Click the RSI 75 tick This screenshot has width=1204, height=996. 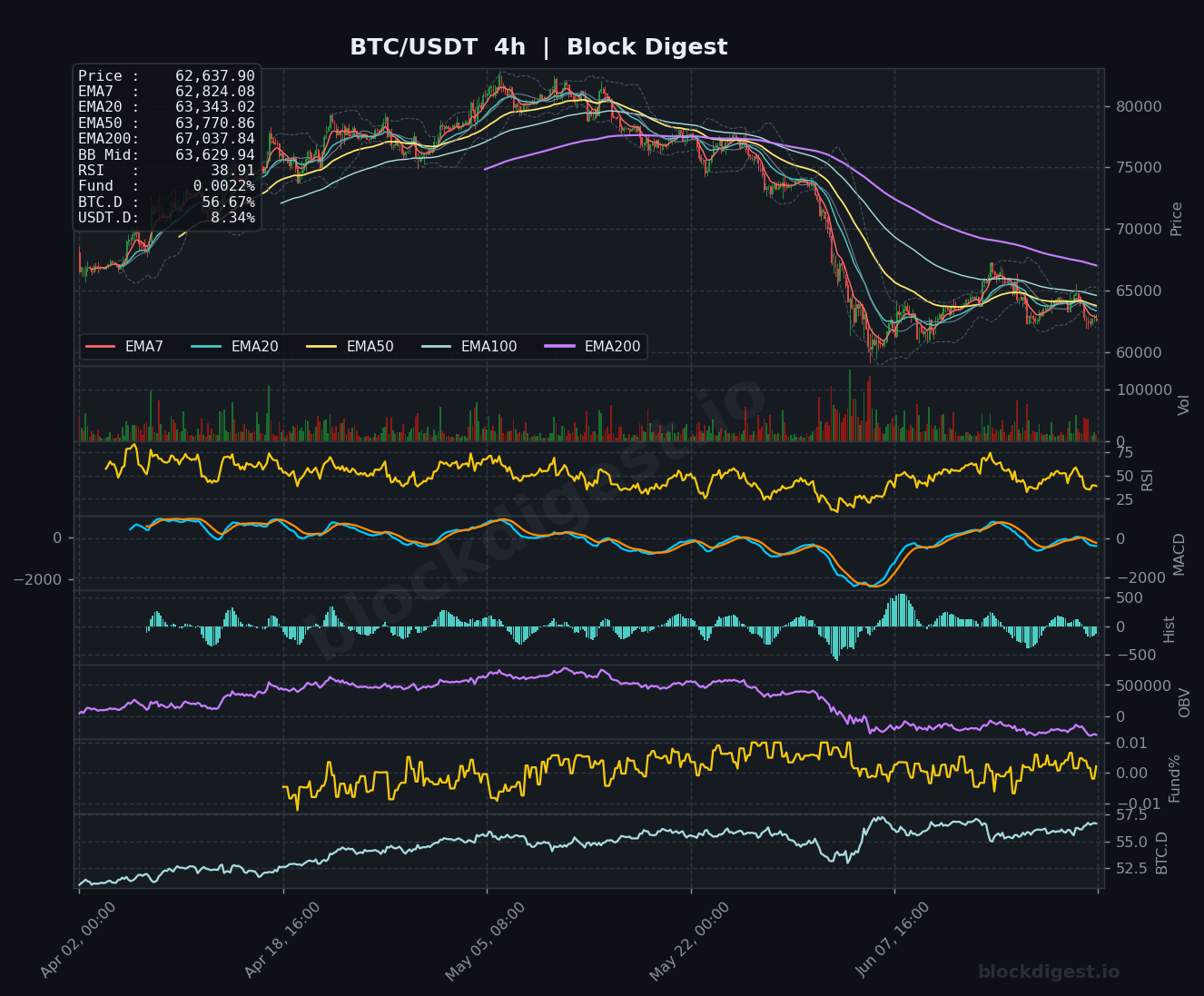click(1124, 453)
